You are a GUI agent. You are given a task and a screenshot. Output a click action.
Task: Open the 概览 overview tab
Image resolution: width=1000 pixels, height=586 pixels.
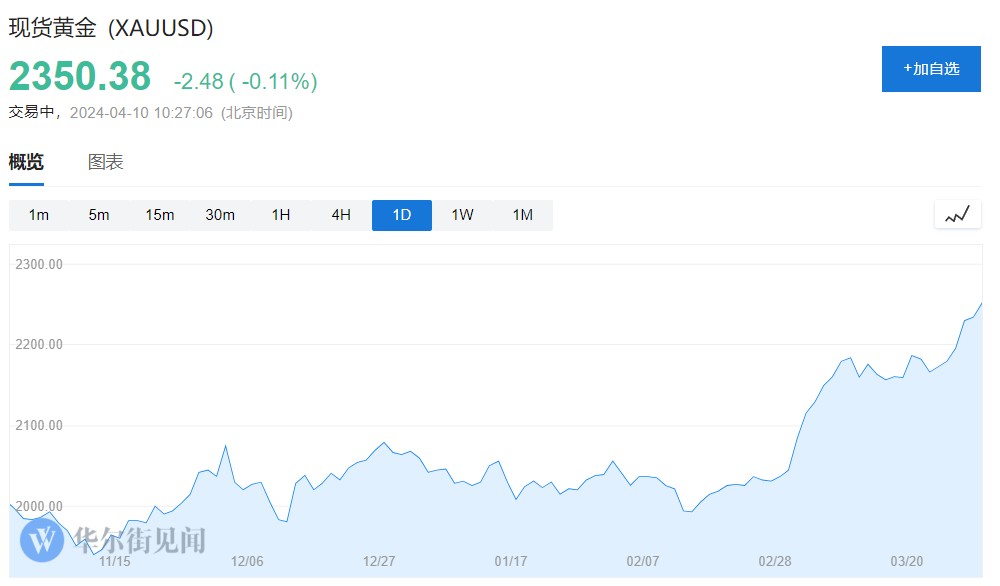pyautogui.click(x=27, y=162)
